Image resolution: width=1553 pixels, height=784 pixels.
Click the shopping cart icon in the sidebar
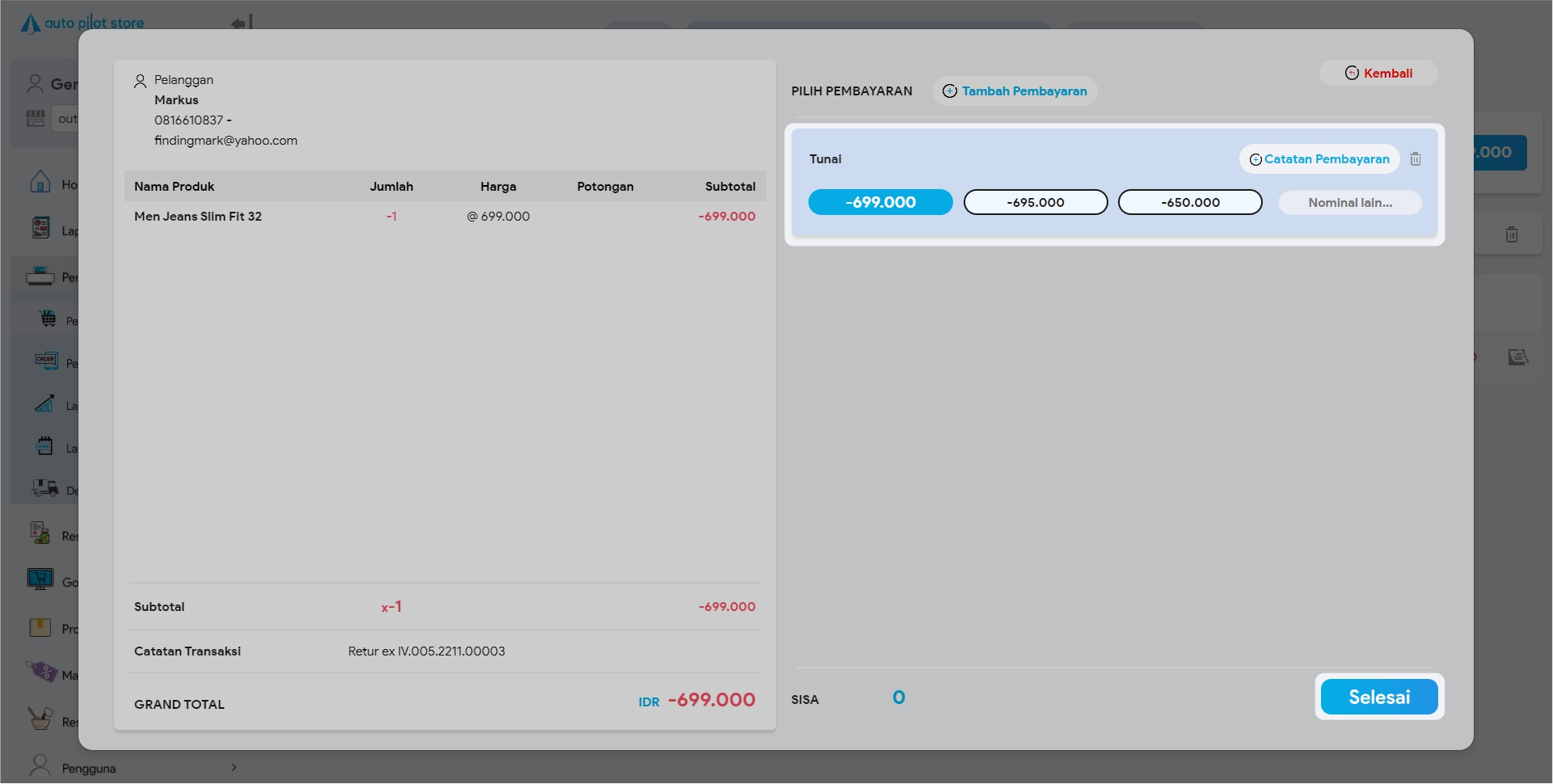[48, 318]
